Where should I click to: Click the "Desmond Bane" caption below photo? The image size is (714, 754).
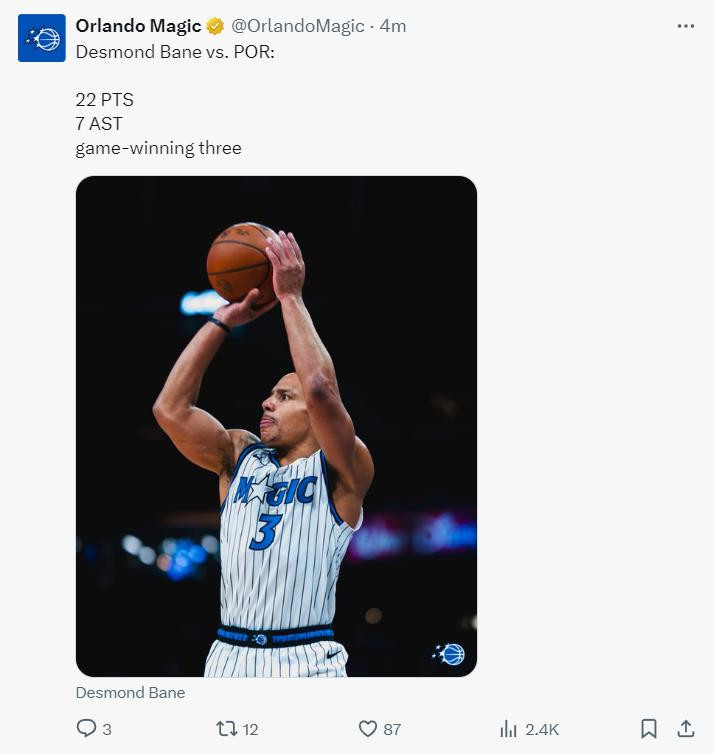click(x=130, y=692)
